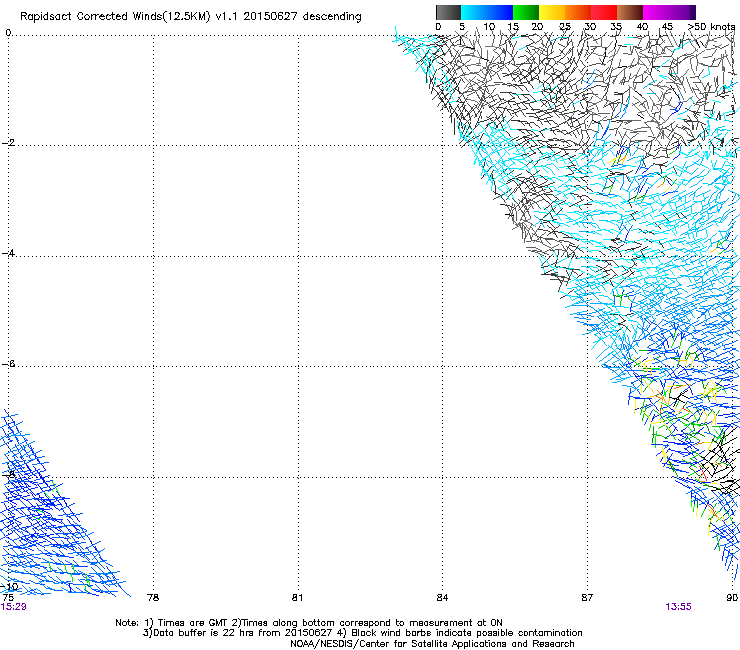740x650 pixels.
Task: Click the brown 35-40 knots legend swatch
Action: pyautogui.click(x=630, y=12)
